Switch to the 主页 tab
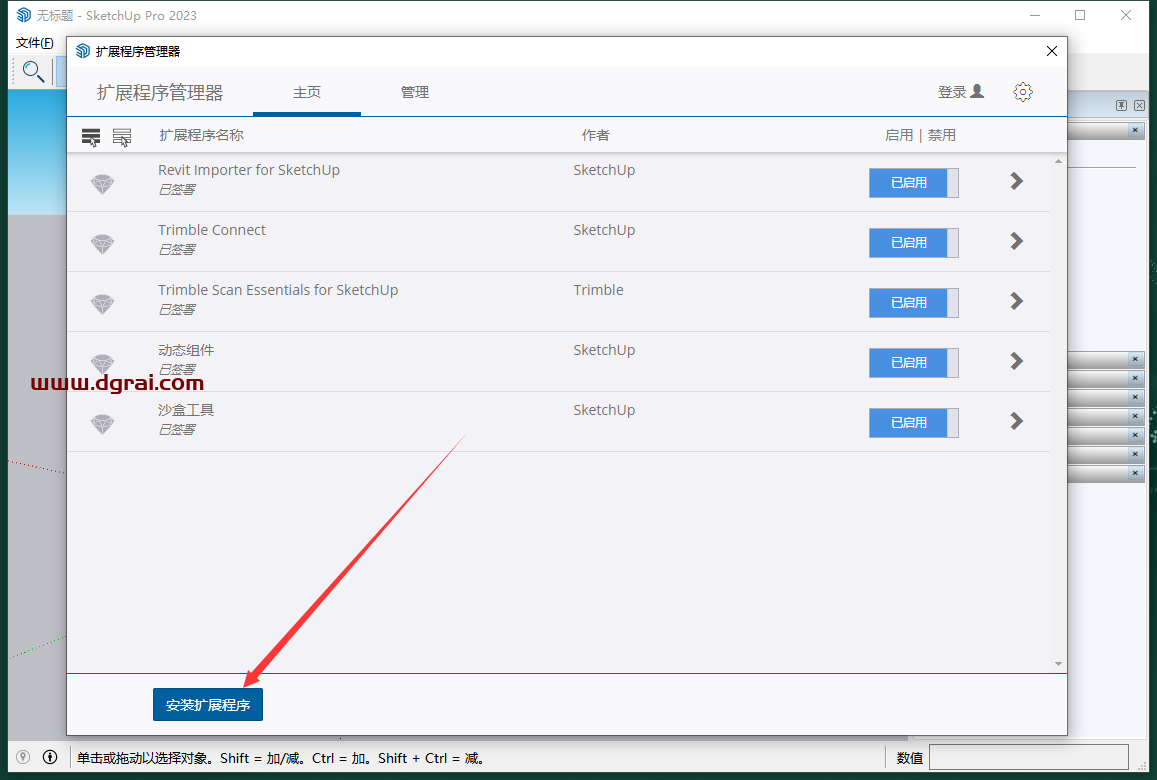The height and width of the screenshot is (780, 1157). [307, 92]
